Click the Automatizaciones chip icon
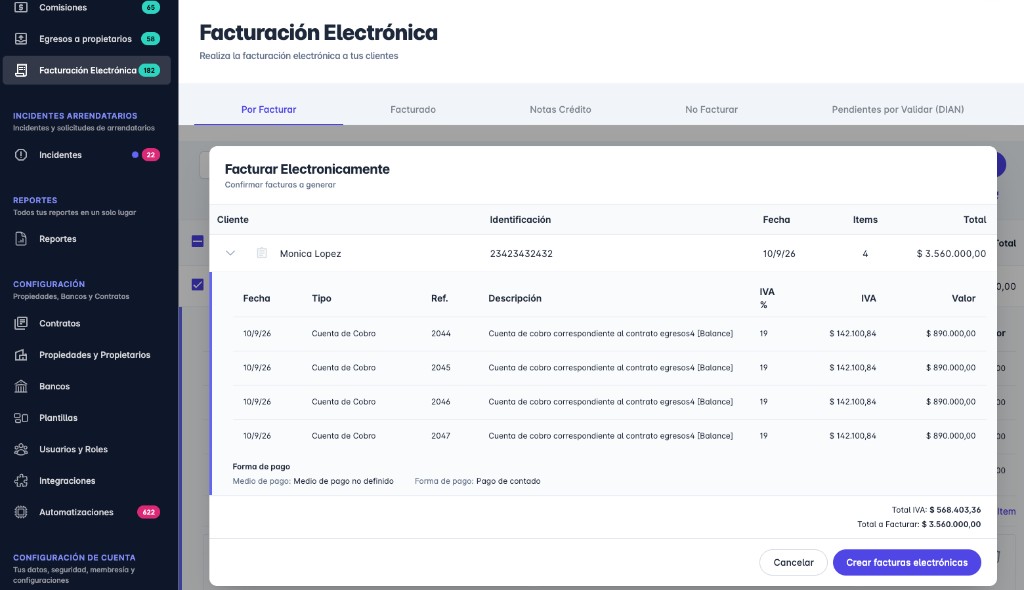 [x=21, y=512]
